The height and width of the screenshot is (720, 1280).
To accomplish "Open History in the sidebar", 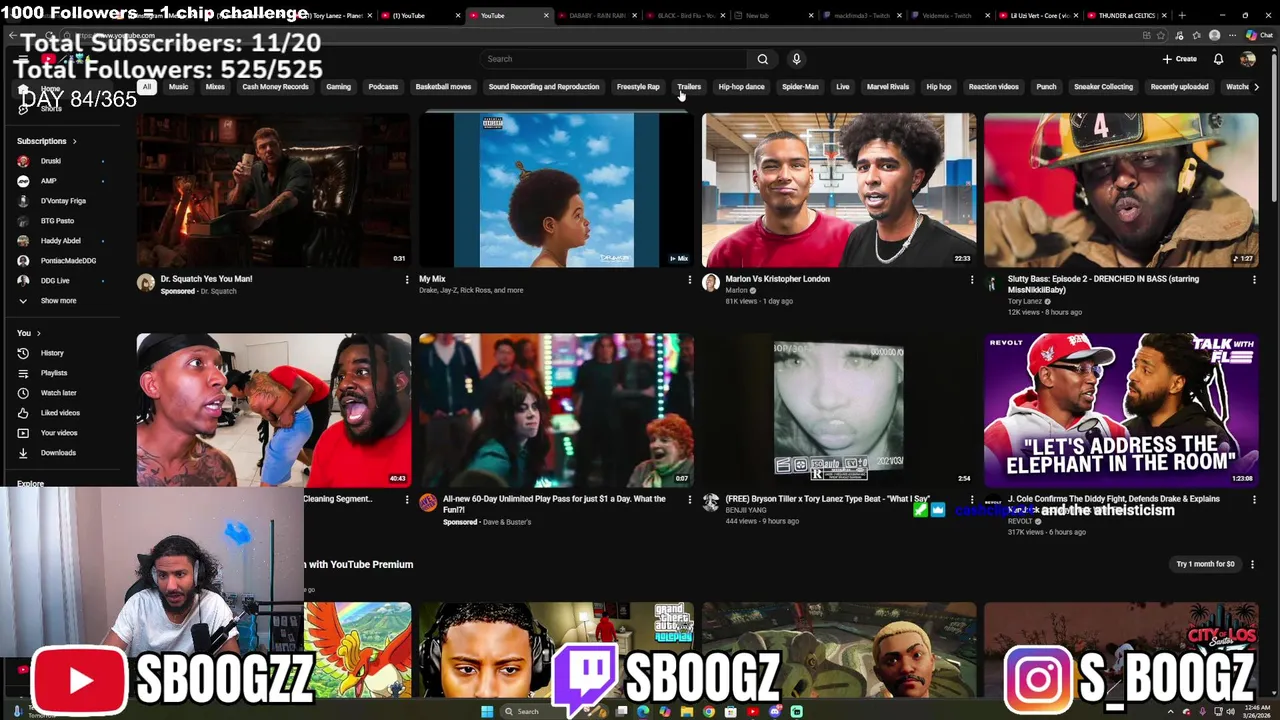I will click(x=52, y=353).
